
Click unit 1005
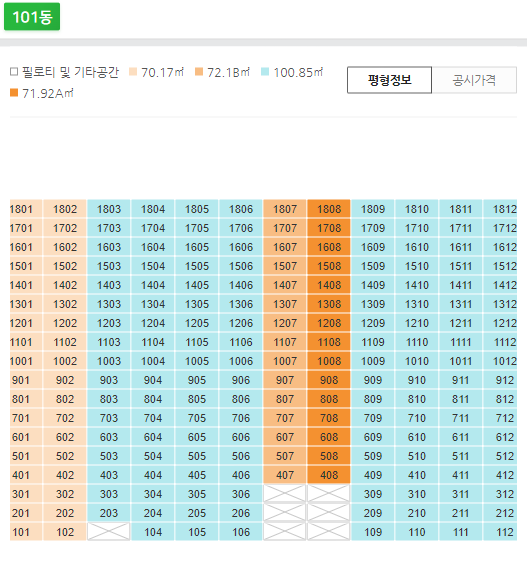pos(197,361)
